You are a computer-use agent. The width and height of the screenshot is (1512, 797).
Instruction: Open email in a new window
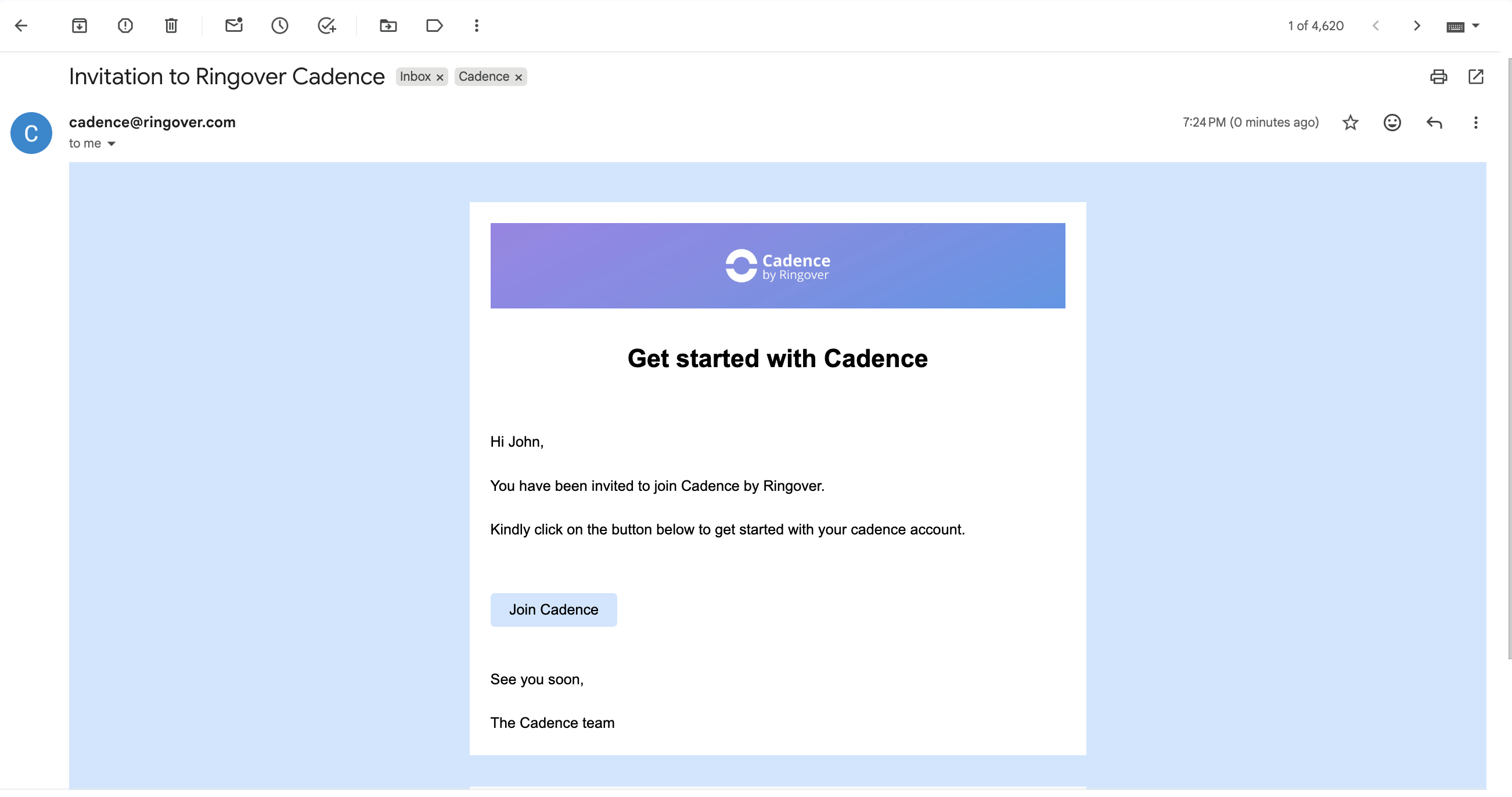coord(1475,77)
